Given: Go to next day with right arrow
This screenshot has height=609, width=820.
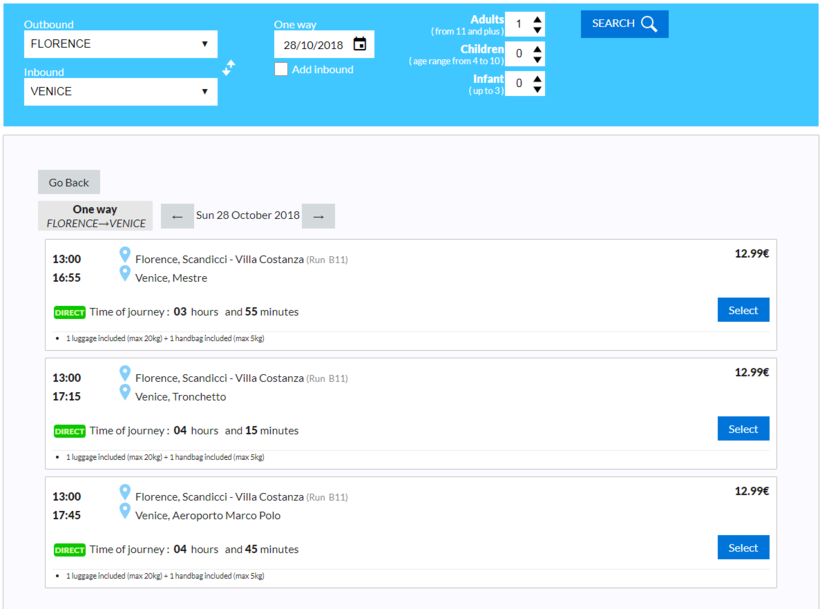Looking at the screenshot, I should point(318,216).
